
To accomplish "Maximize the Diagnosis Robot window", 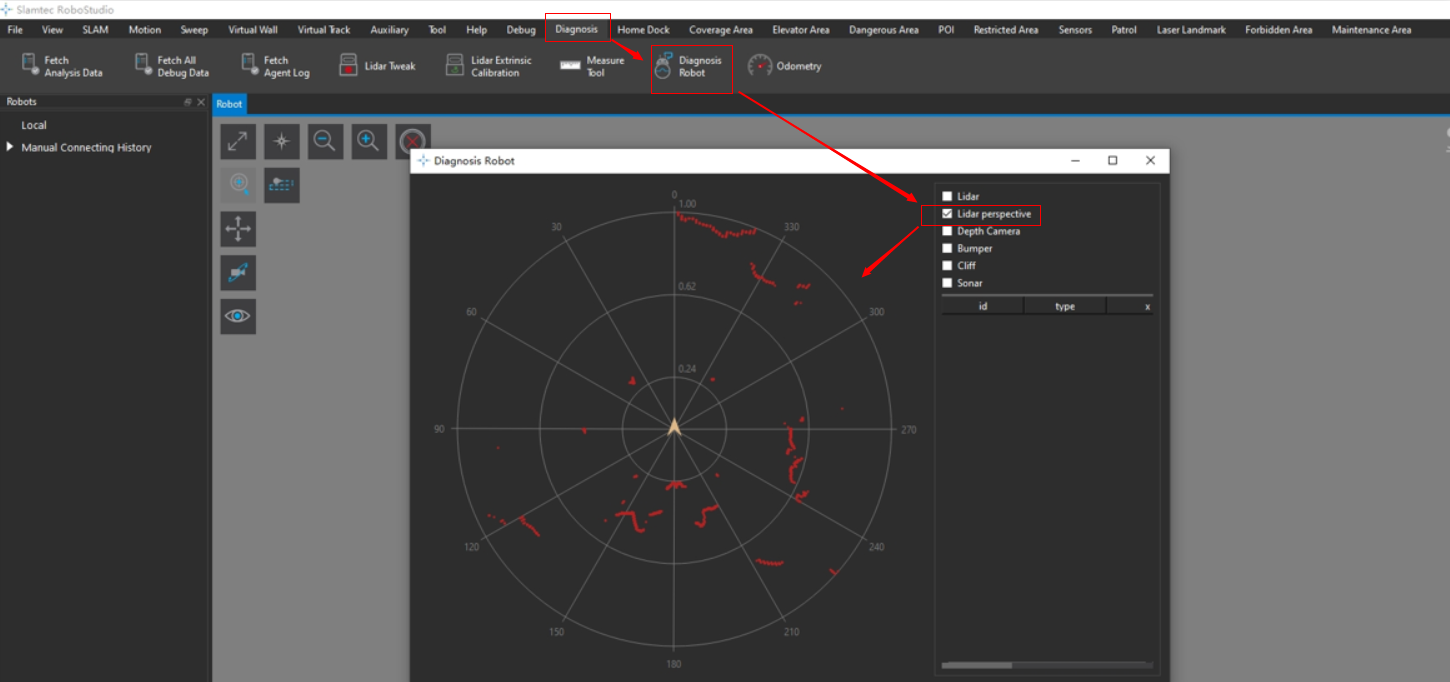I will 1112,160.
